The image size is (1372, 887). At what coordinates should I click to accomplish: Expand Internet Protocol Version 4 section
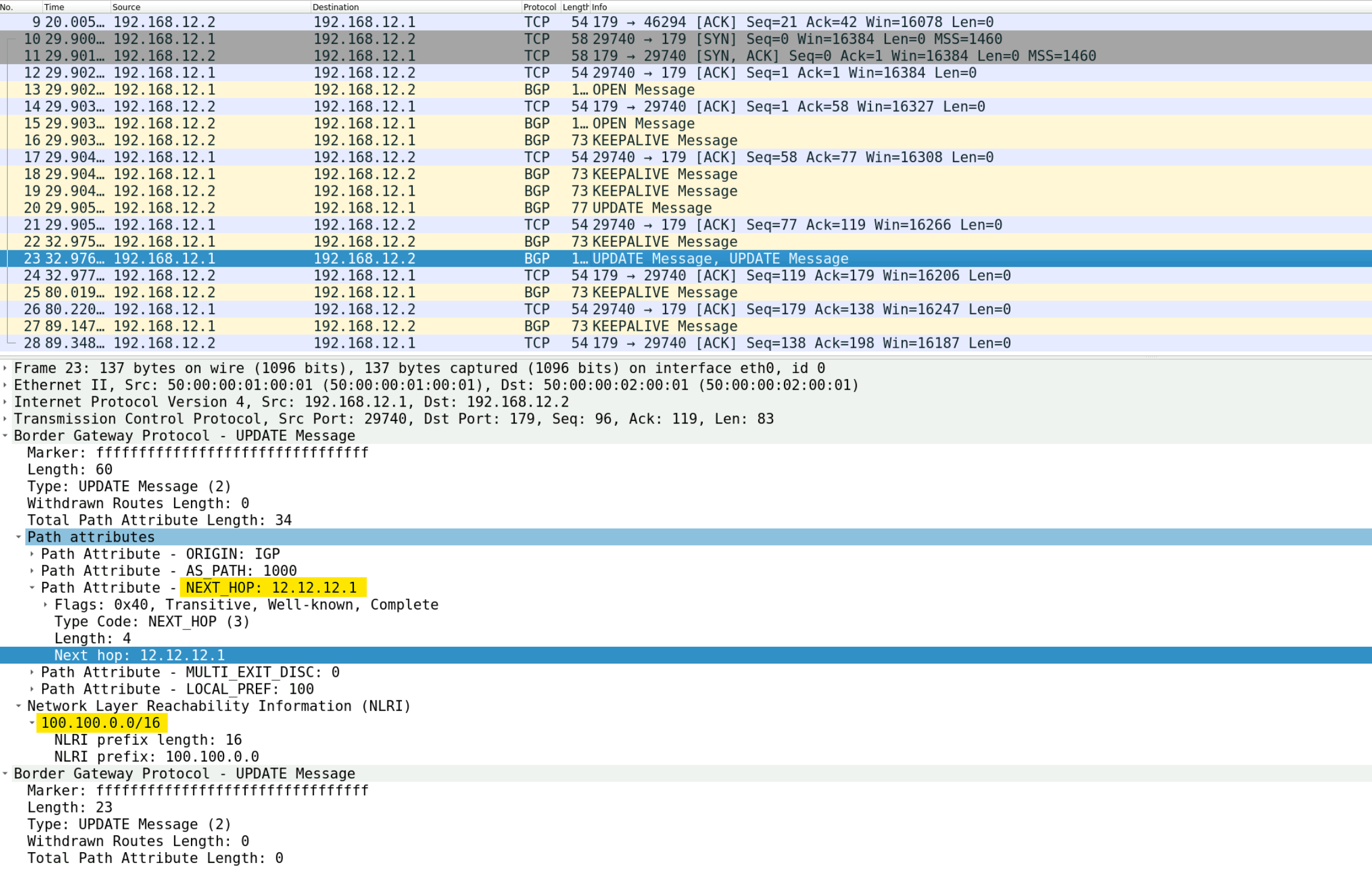(x=5, y=402)
